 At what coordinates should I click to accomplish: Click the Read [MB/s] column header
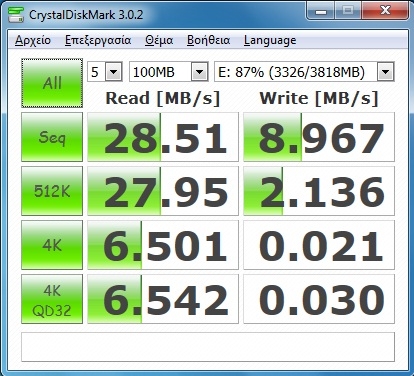(163, 98)
